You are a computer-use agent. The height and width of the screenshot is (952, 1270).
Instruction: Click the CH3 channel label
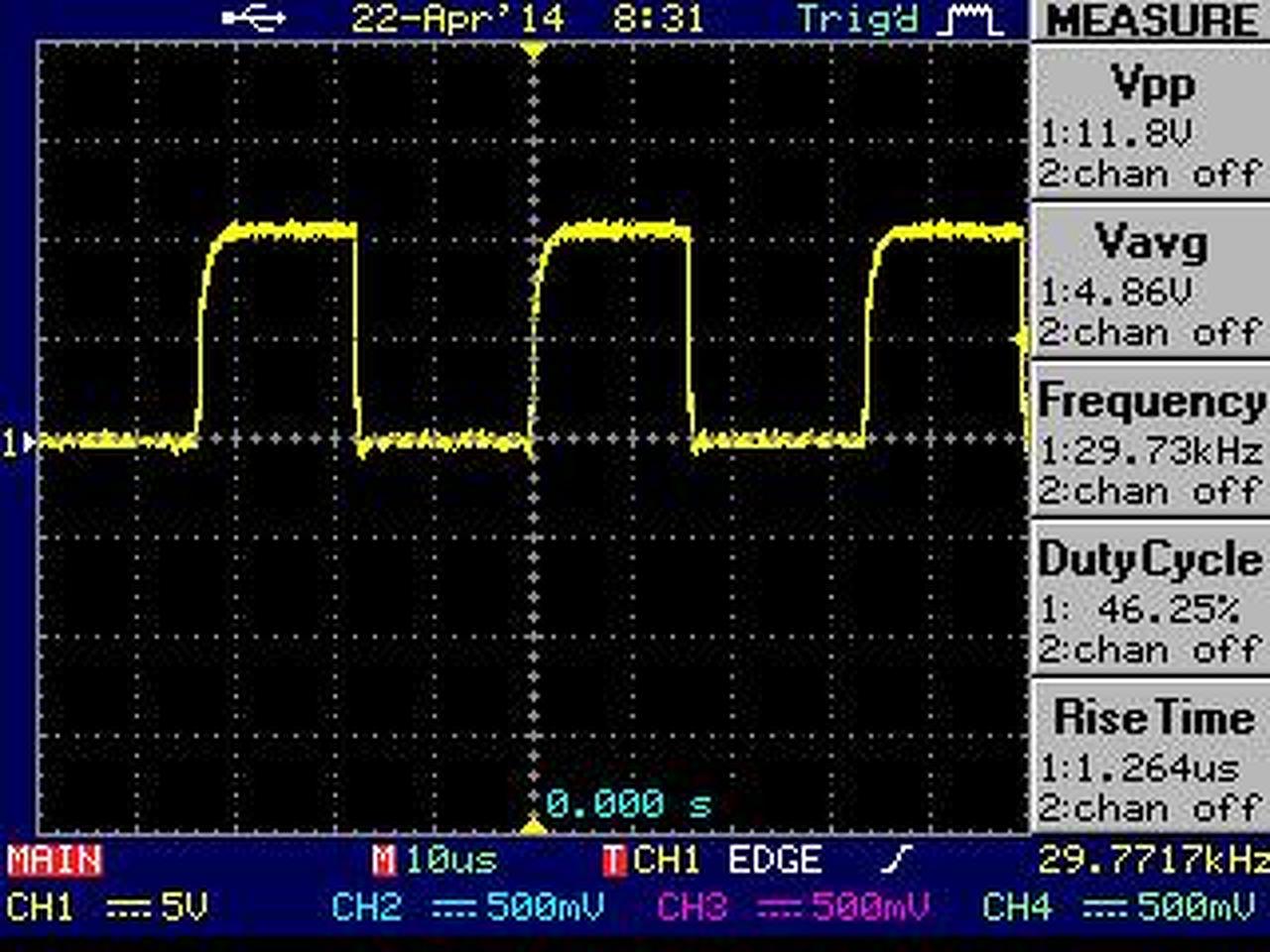(x=693, y=906)
